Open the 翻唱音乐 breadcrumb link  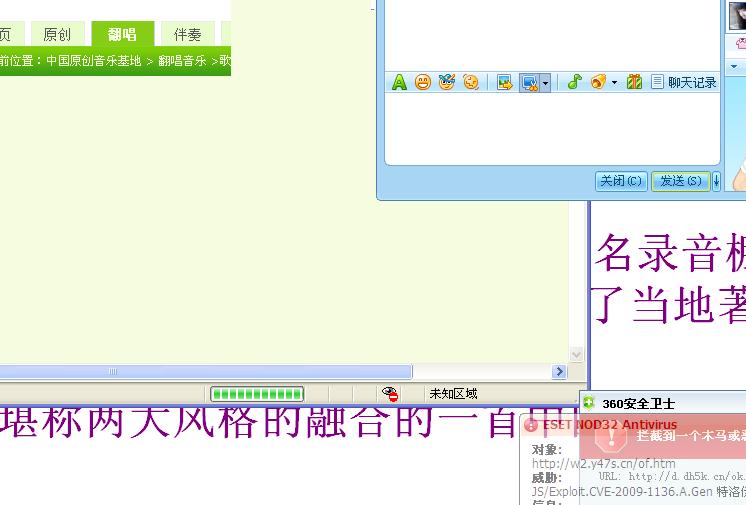[181, 61]
